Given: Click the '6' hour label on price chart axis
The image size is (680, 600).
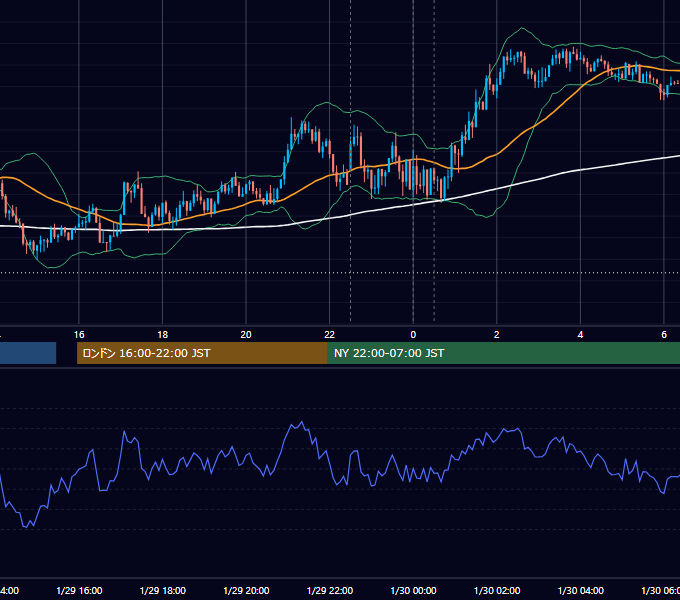Looking at the screenshot, I should (664, 335).
